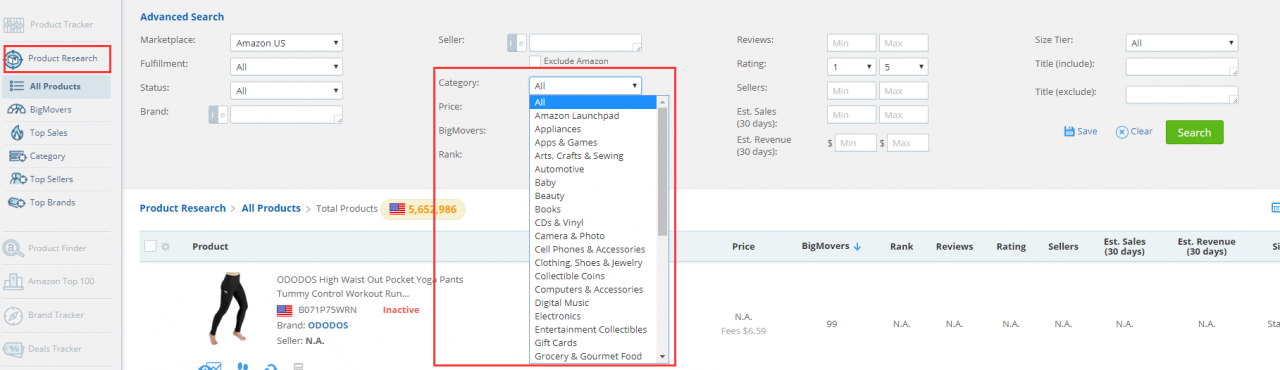Open the minimum Rating dropdown
Viewport: 1280px width, 370px height.
[x=852, y=67]
